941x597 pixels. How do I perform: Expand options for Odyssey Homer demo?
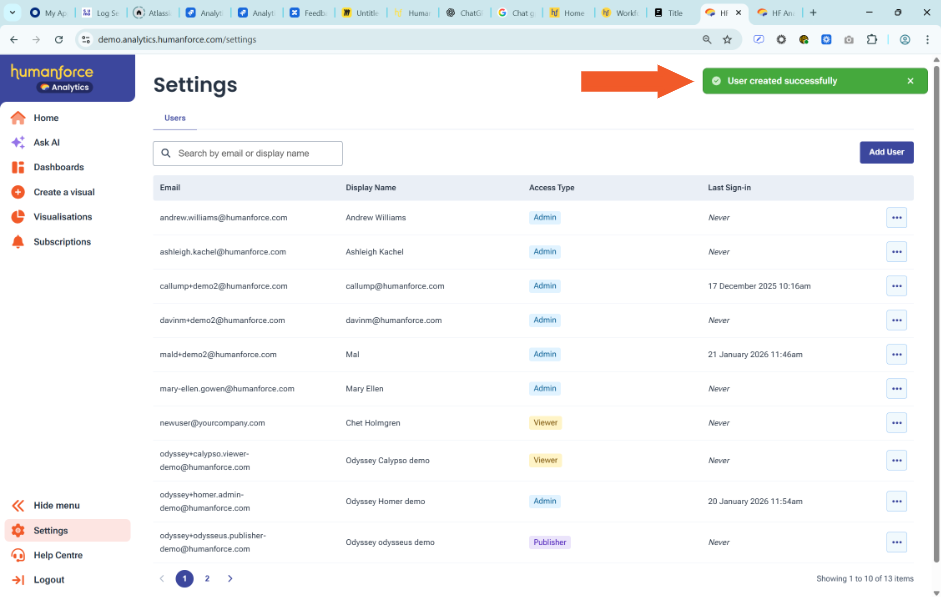(896, 501)
